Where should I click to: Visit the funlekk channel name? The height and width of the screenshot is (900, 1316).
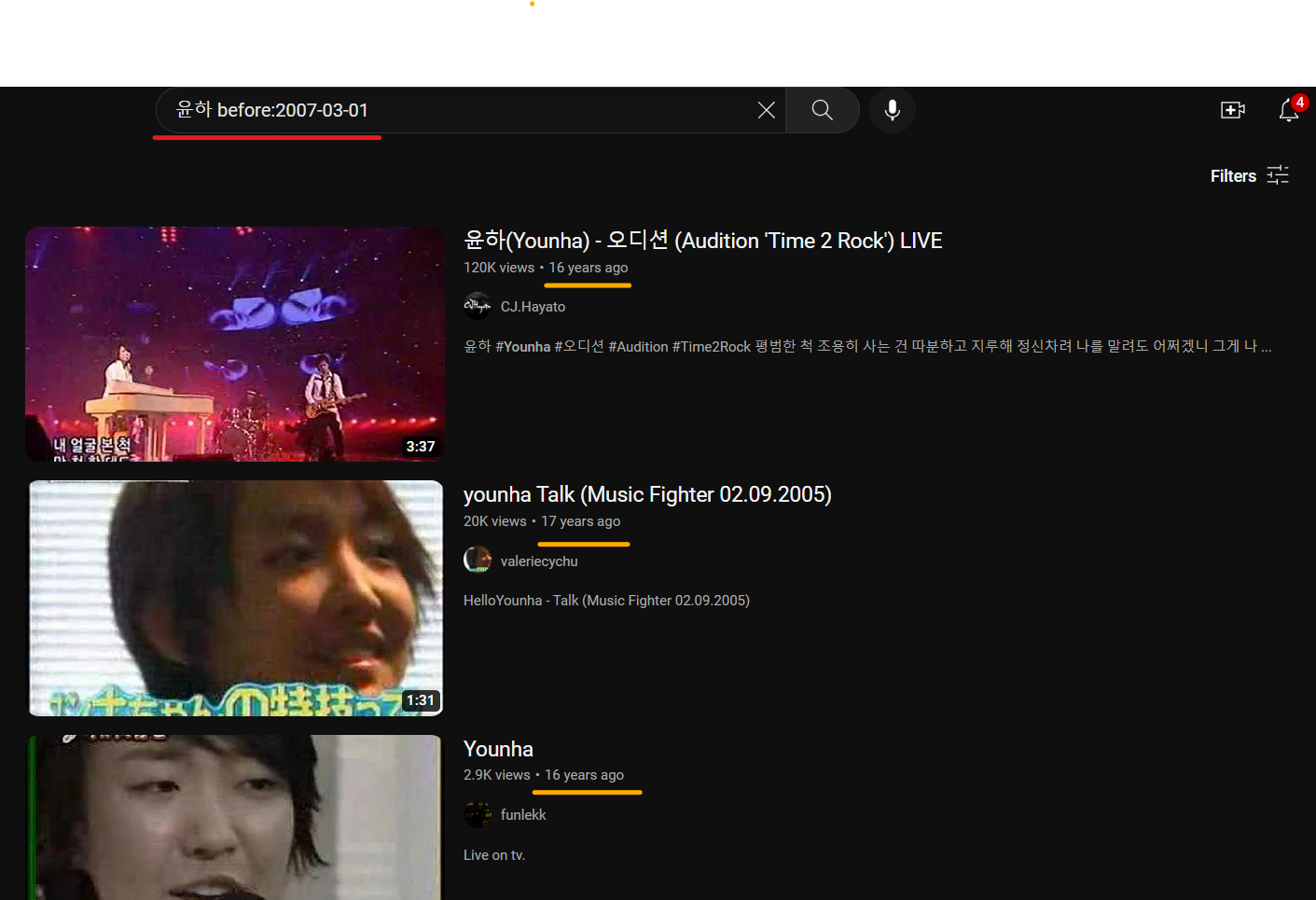click(x=523, y=814)
